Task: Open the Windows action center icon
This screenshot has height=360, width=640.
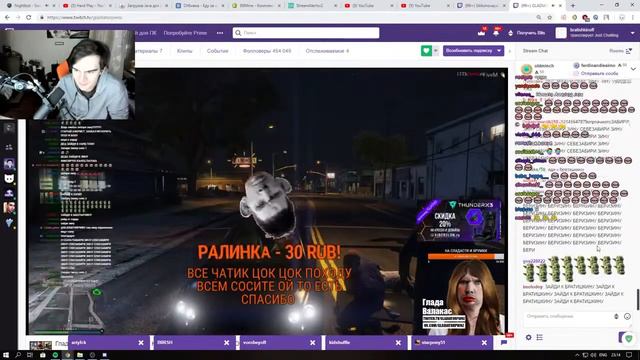Action: (x=630, y=355)
